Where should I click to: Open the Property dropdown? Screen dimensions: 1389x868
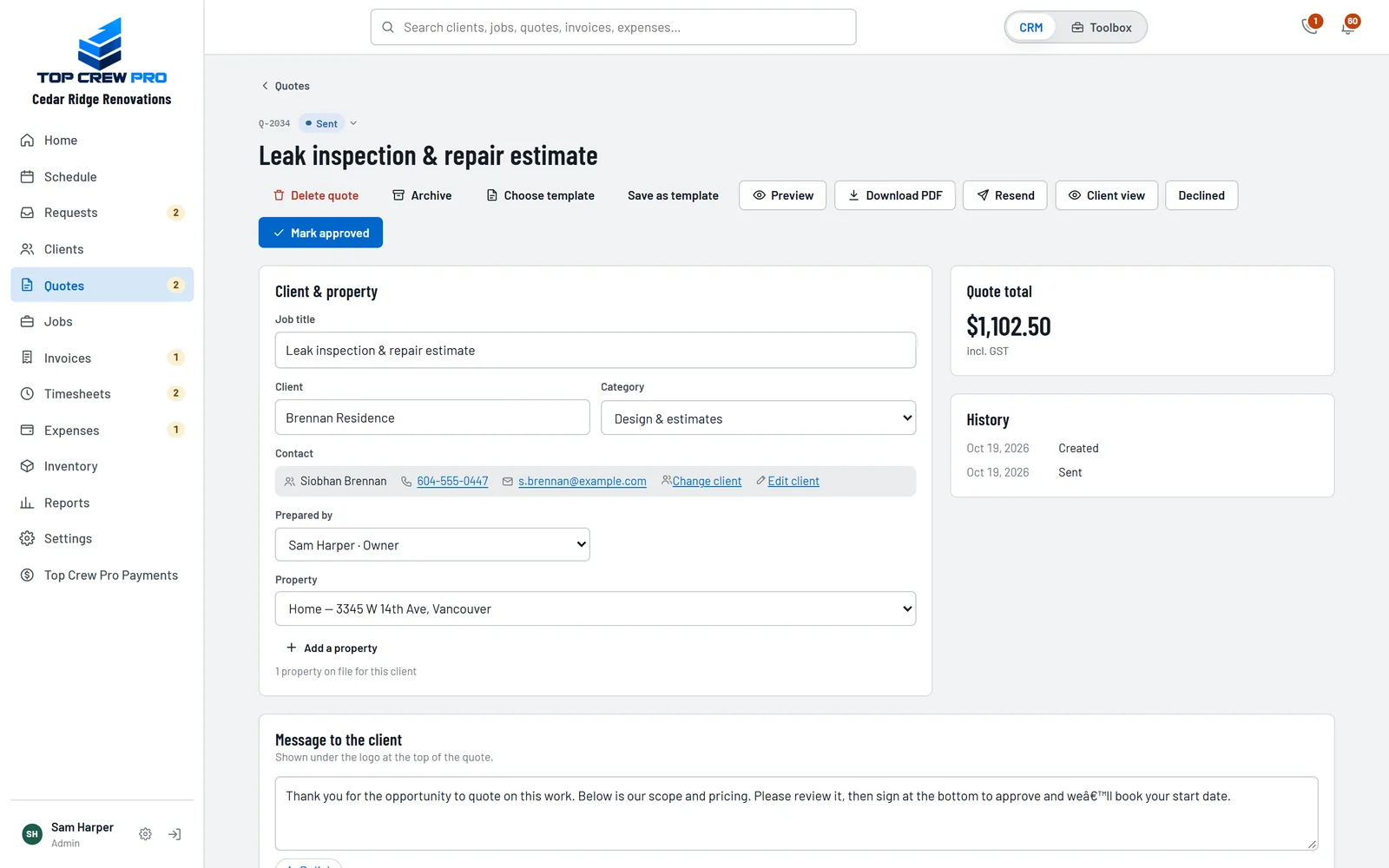(596, 608)
